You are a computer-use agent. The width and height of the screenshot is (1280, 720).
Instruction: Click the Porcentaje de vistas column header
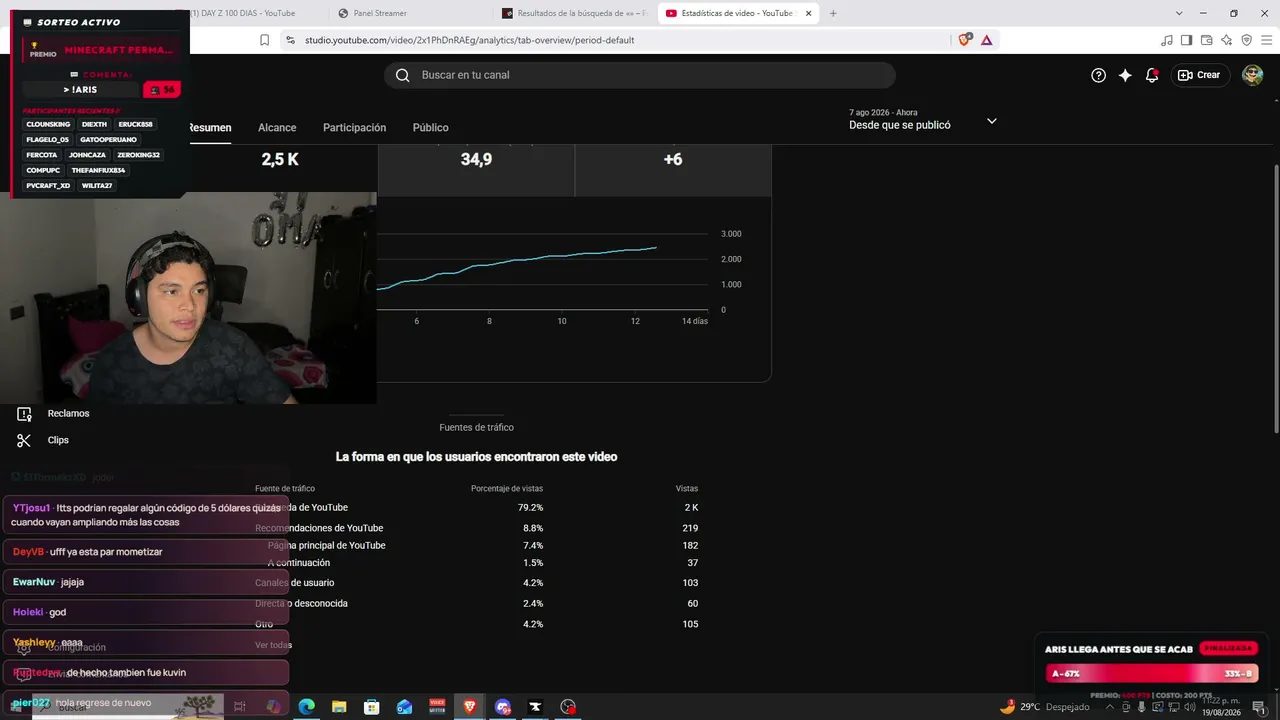coord(507,489)
